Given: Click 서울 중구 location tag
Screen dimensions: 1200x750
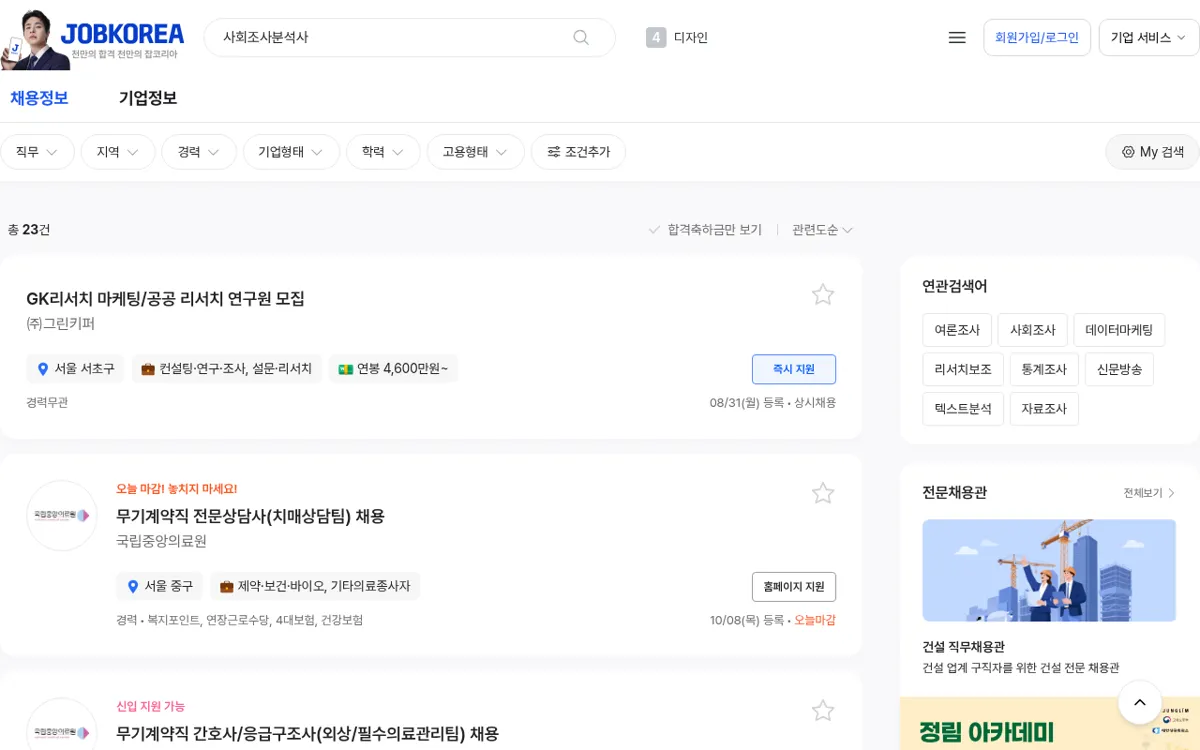Looking at the screenshot, I should [159, 586].
